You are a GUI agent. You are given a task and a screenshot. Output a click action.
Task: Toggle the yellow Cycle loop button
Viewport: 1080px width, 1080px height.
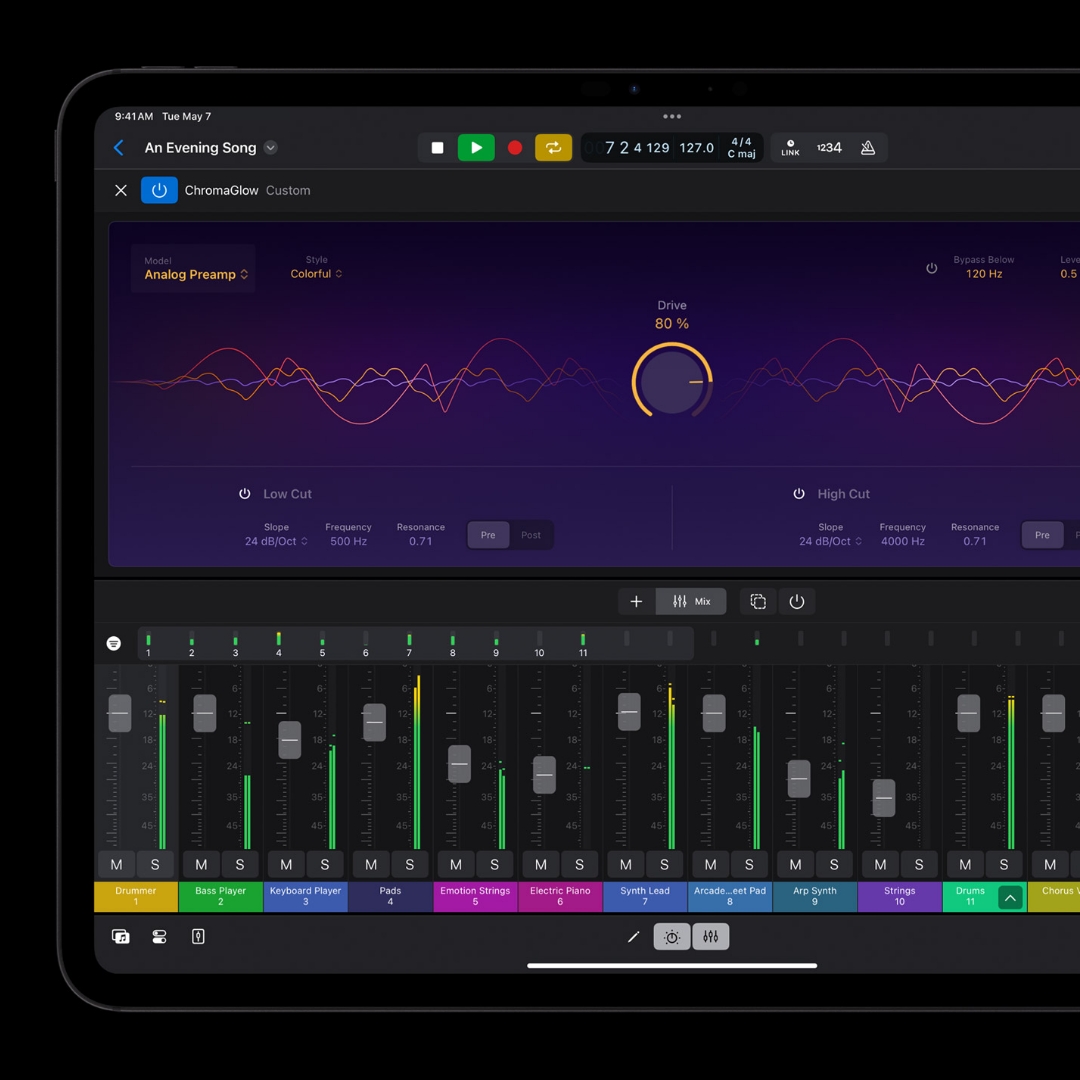pos(553,148)
